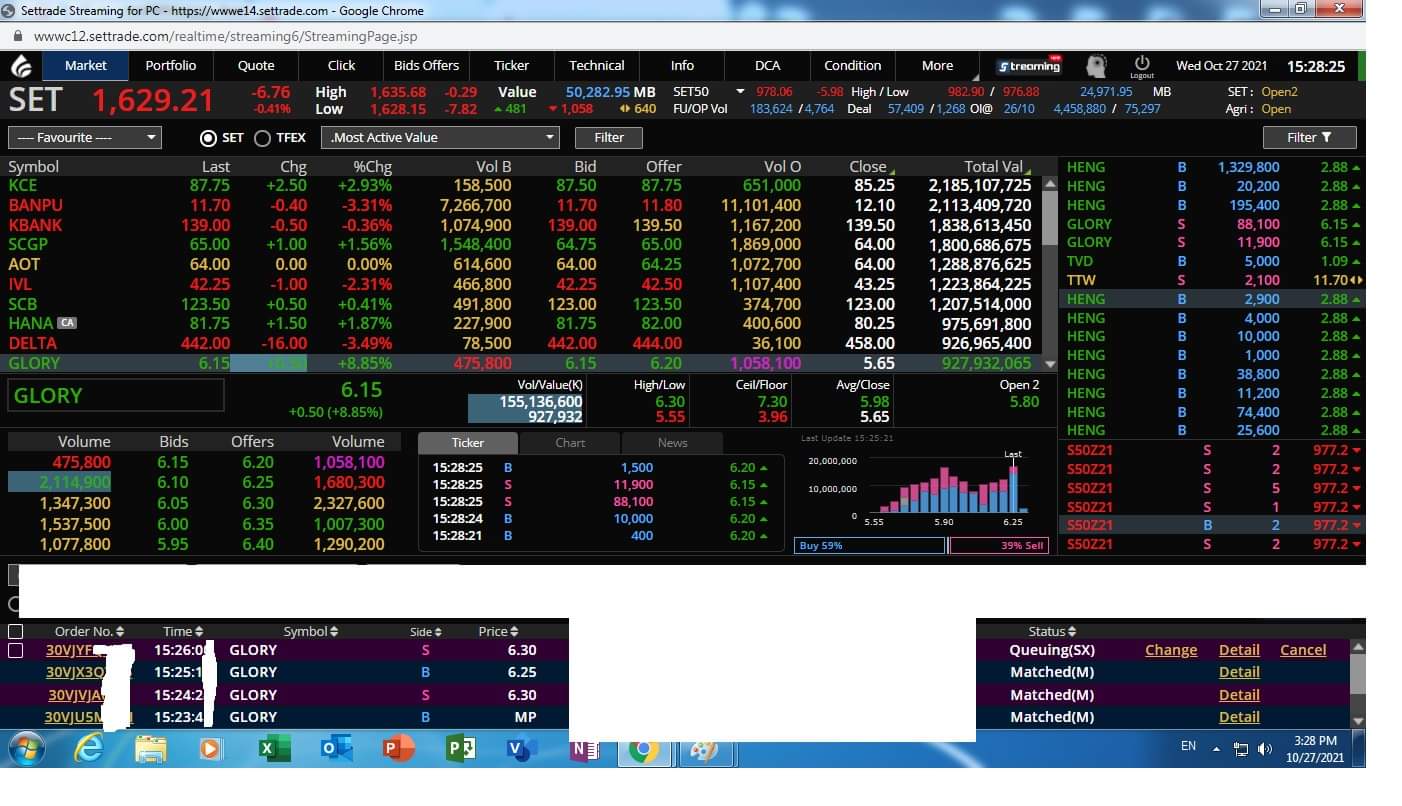Select Ticker tab in quote panel
The height and width of the screenshot is (806, 1402).
tap(468, 443)
